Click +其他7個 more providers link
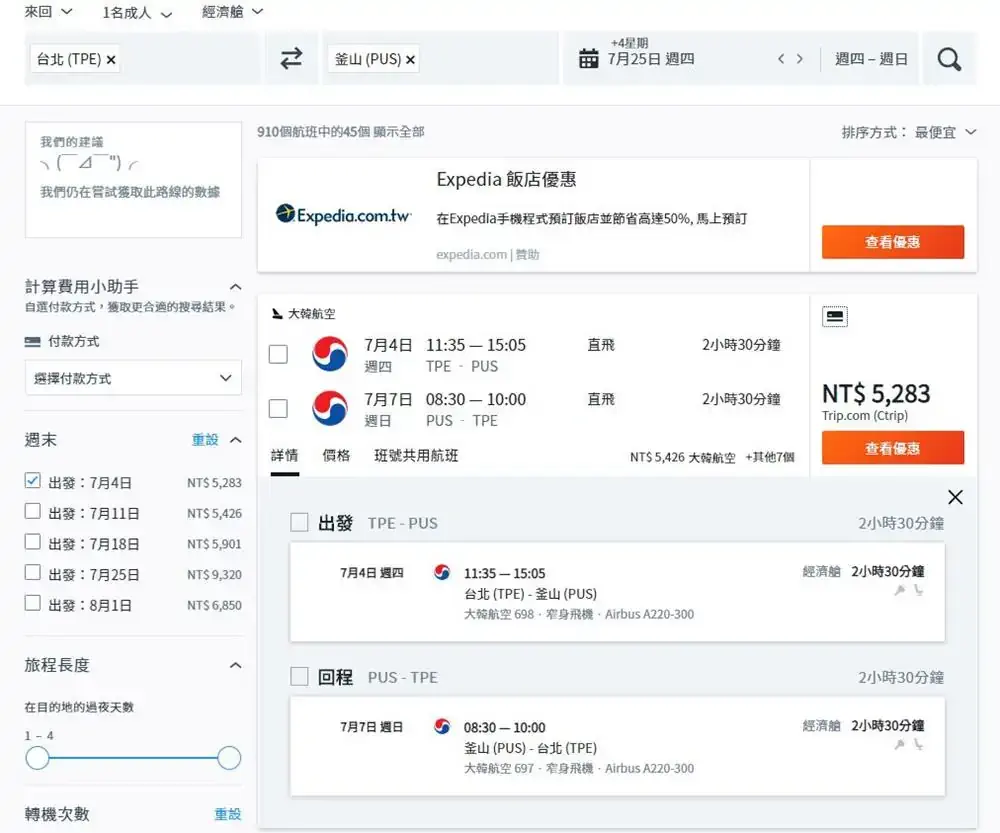Image resolution: width=1000 pixels, height=833 pixels. coord(770,457)
